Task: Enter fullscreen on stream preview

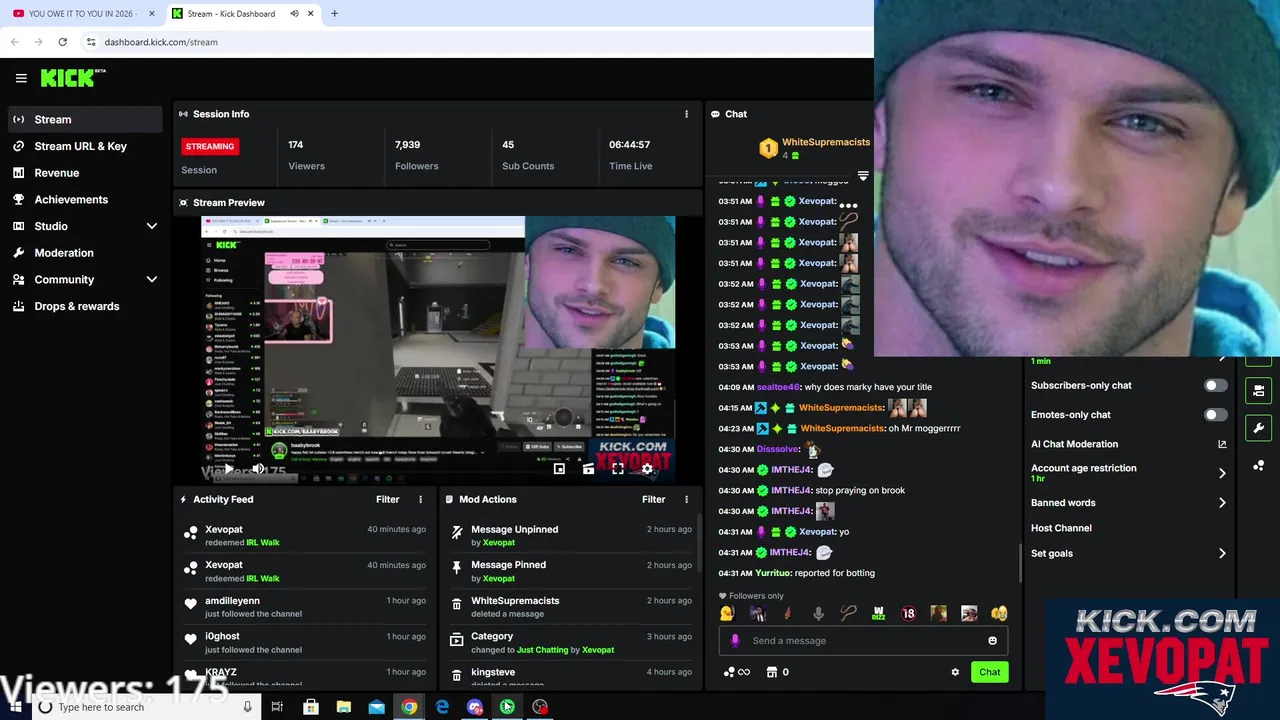Action: click(618, 468)
